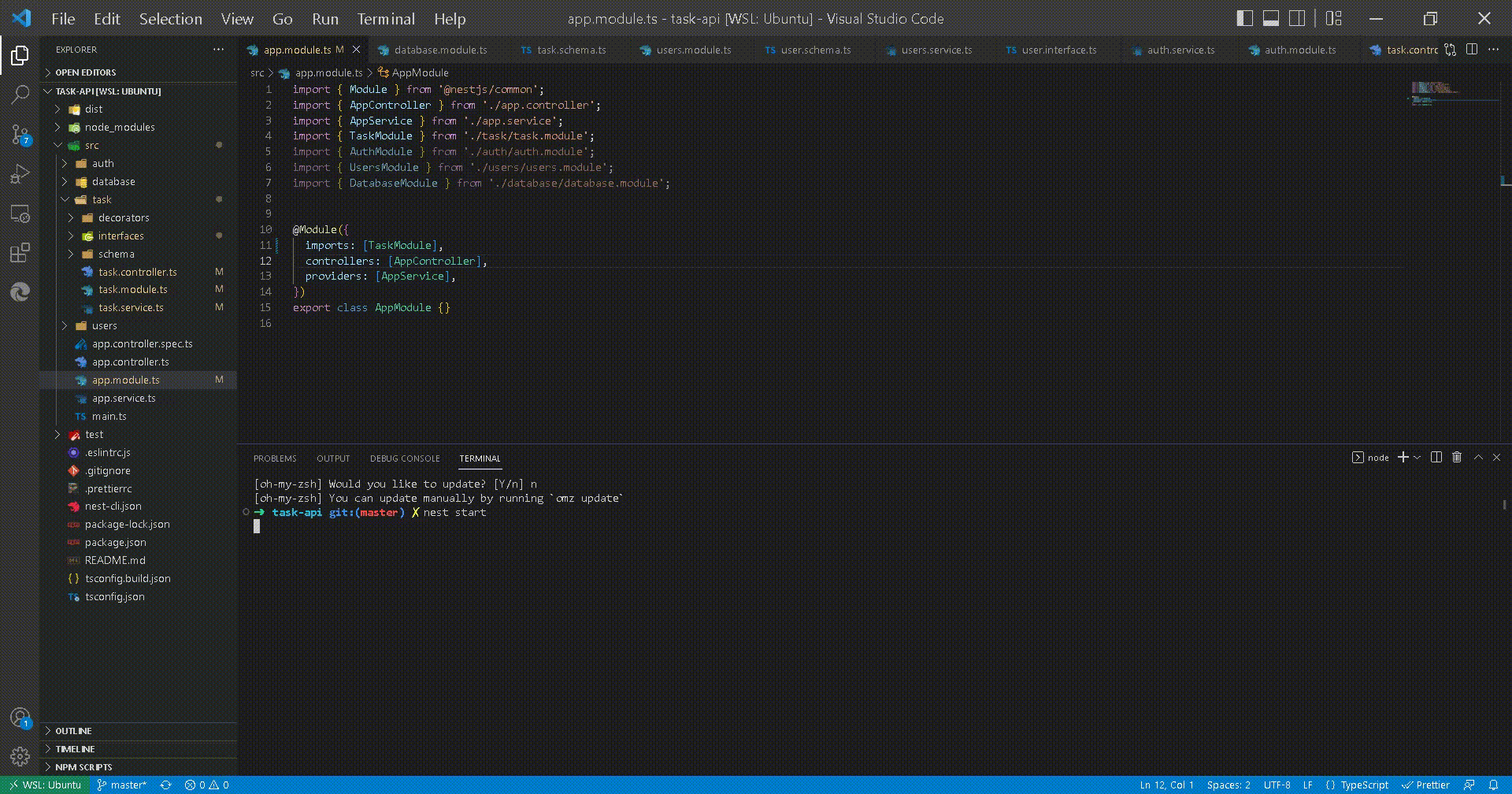Click TypeScript language mode in status bar
This screenshot has height=794, width=1512.
[1364, 785]
